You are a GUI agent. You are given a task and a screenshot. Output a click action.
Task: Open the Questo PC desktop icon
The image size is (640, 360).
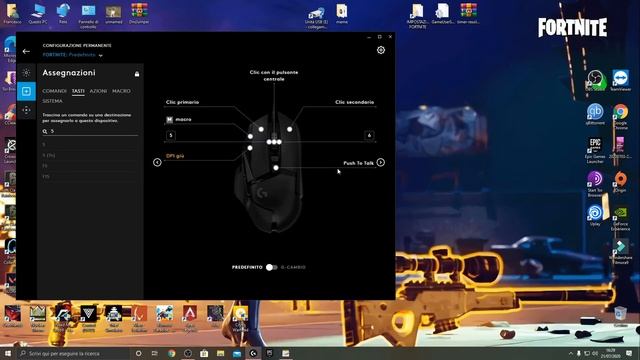pos(38,13)
